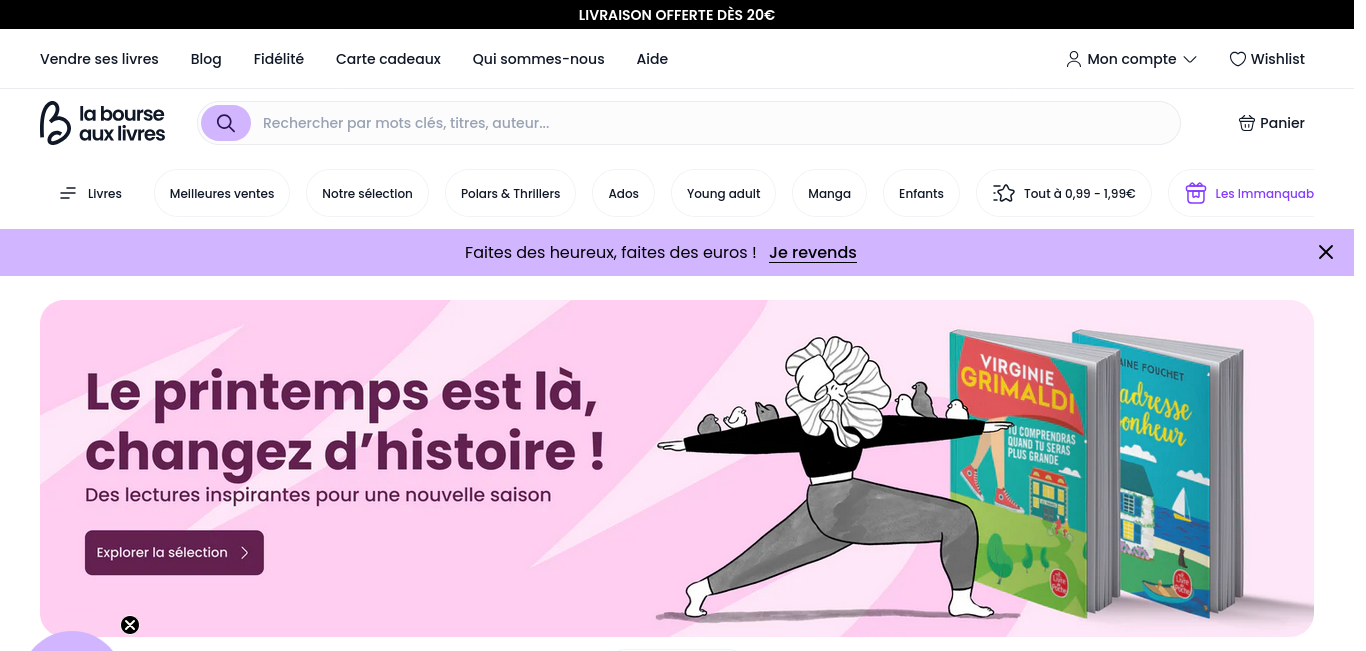Click the 'Explorer la sélection' button
Screen dimensions: 1366x651
click(174, 552)
